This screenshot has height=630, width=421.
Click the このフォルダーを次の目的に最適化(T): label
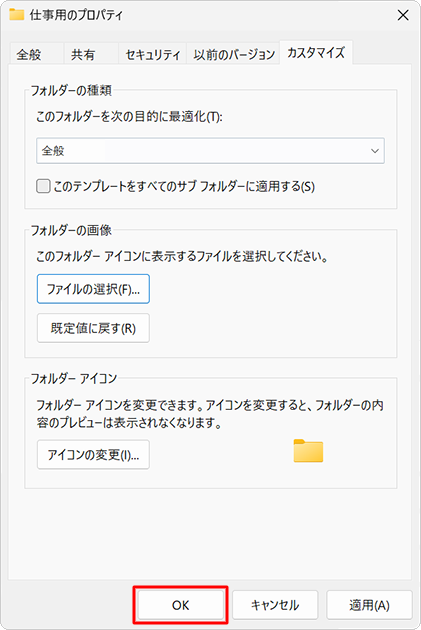tap(129, 117)
